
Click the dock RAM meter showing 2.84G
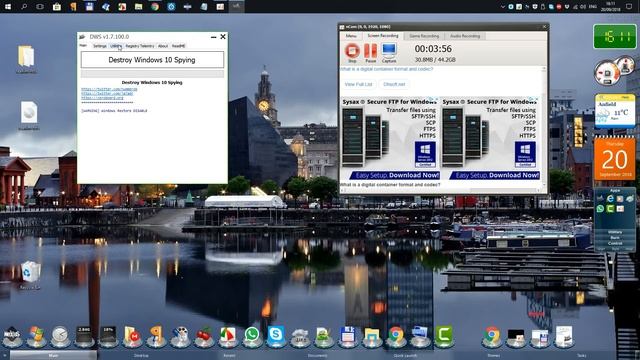click(84, 336)
